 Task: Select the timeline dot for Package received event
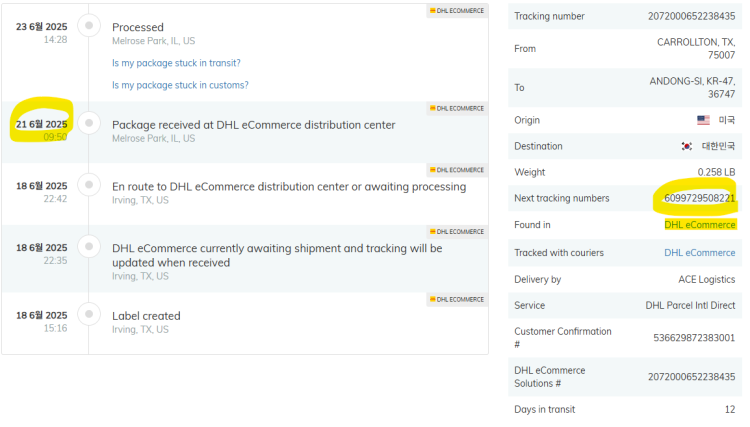[89, 123]
